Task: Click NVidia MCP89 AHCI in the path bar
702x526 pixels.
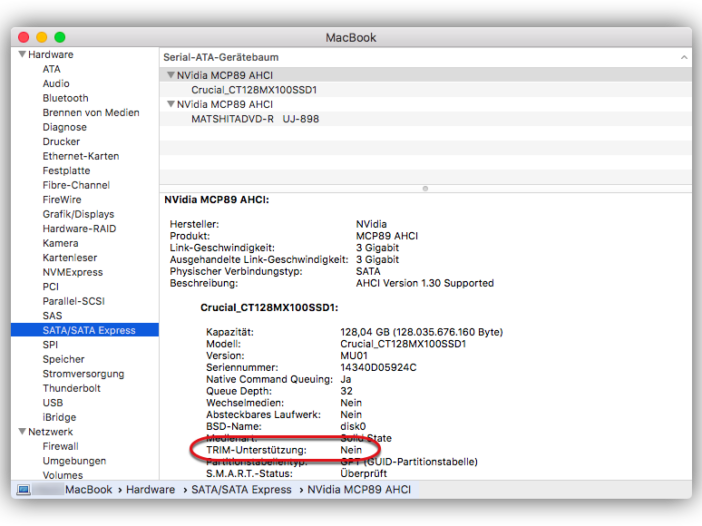Action: (359, 490)
